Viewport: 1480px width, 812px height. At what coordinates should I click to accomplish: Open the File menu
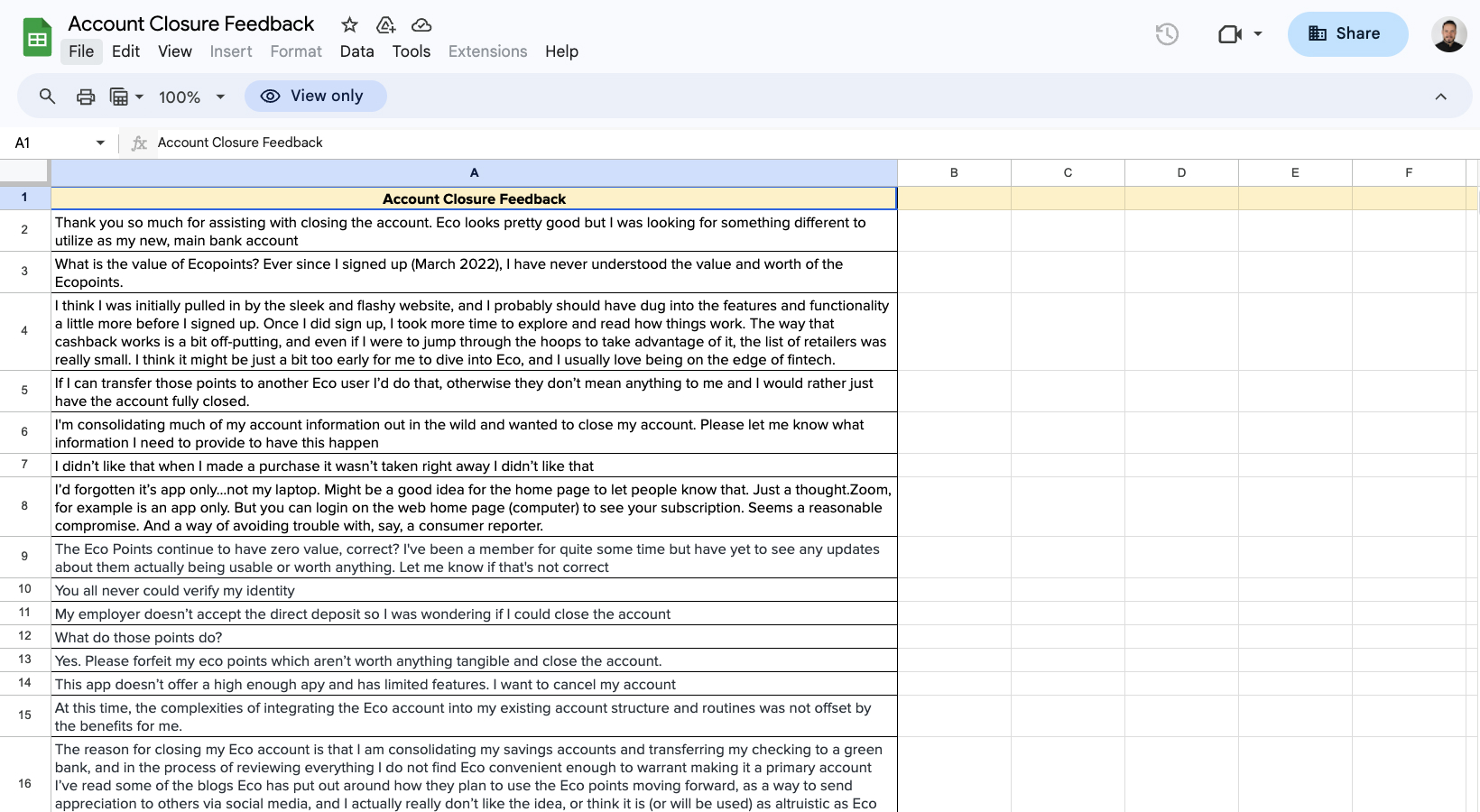[x=81, y=51]
